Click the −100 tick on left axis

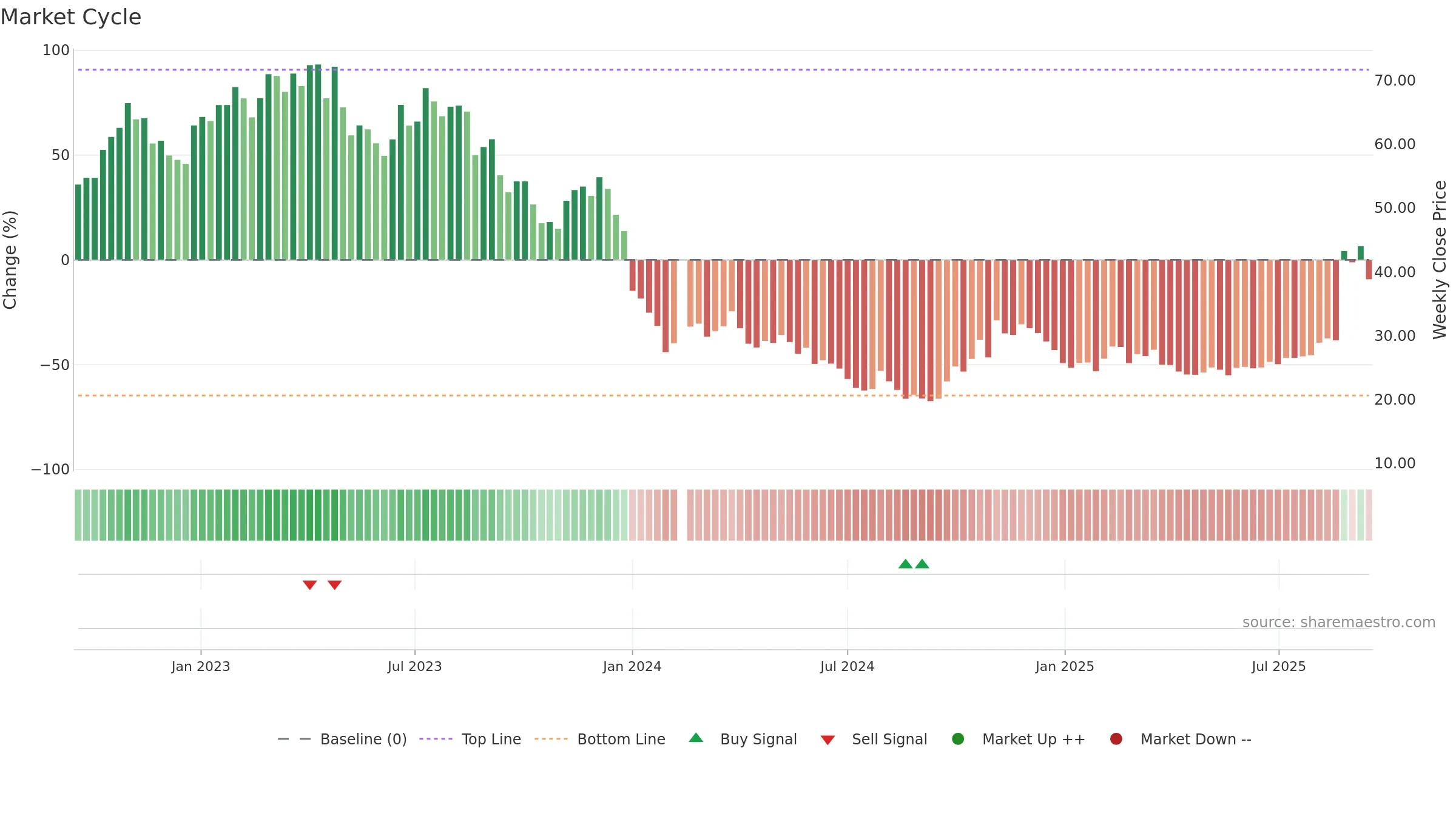click(50, 470)
